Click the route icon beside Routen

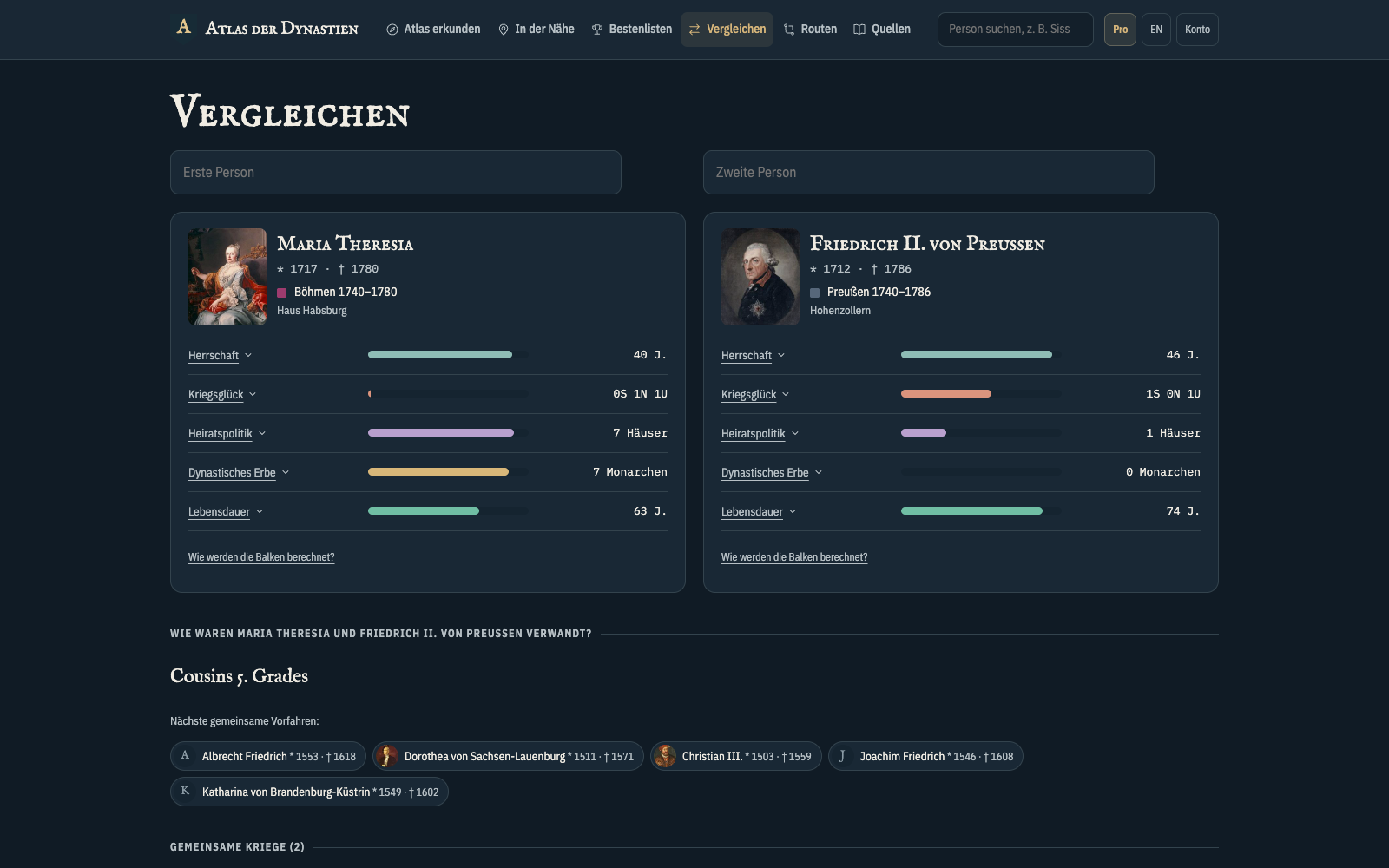point(789,30)
